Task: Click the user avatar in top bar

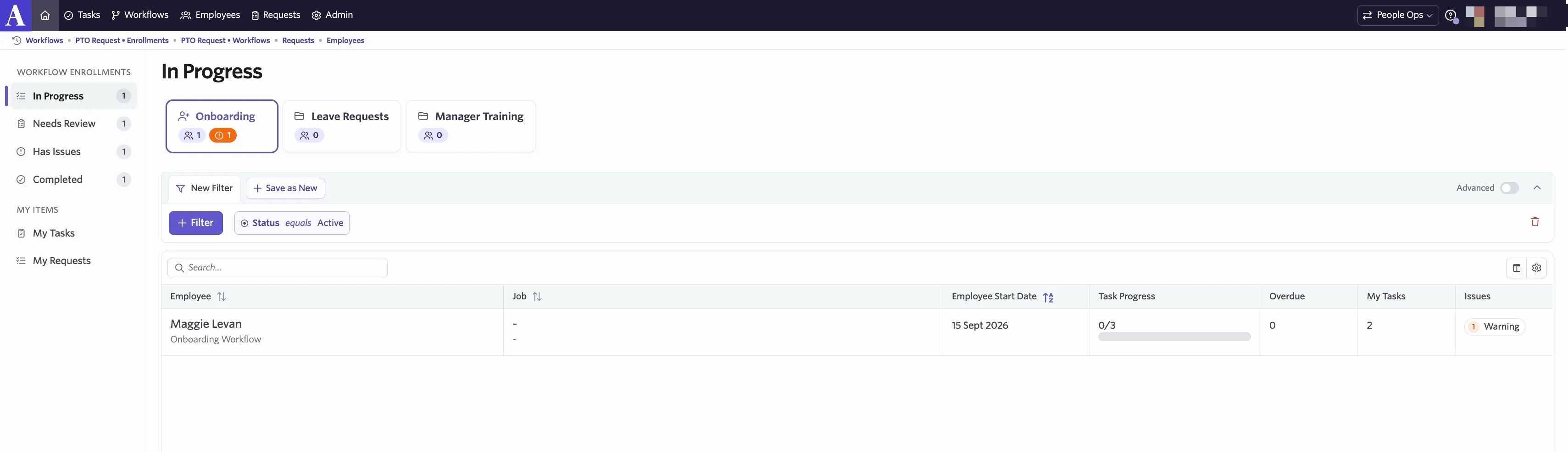Action: click(x=1475, y=16)
